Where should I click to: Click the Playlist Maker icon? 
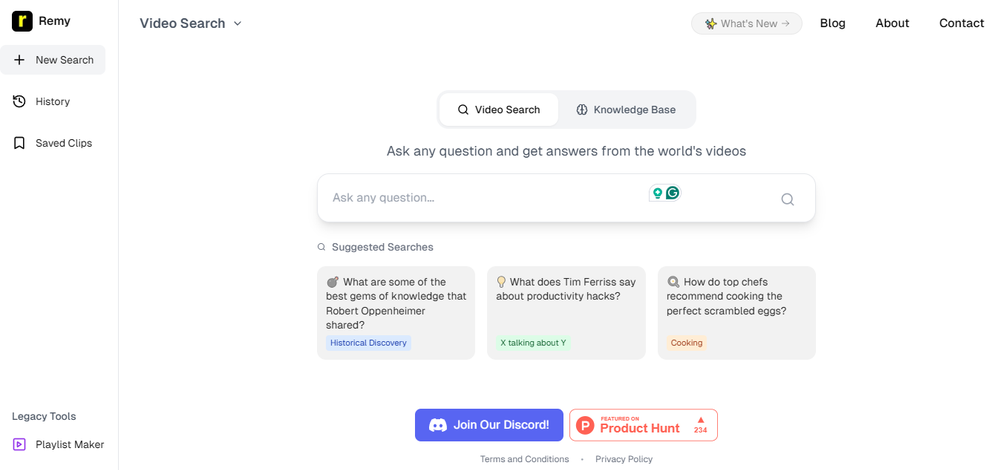(19, 444)
